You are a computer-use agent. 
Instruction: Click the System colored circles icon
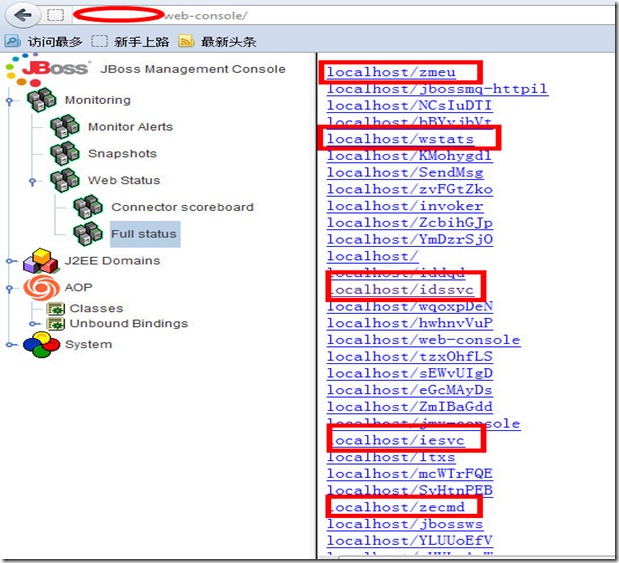point(41,345)
